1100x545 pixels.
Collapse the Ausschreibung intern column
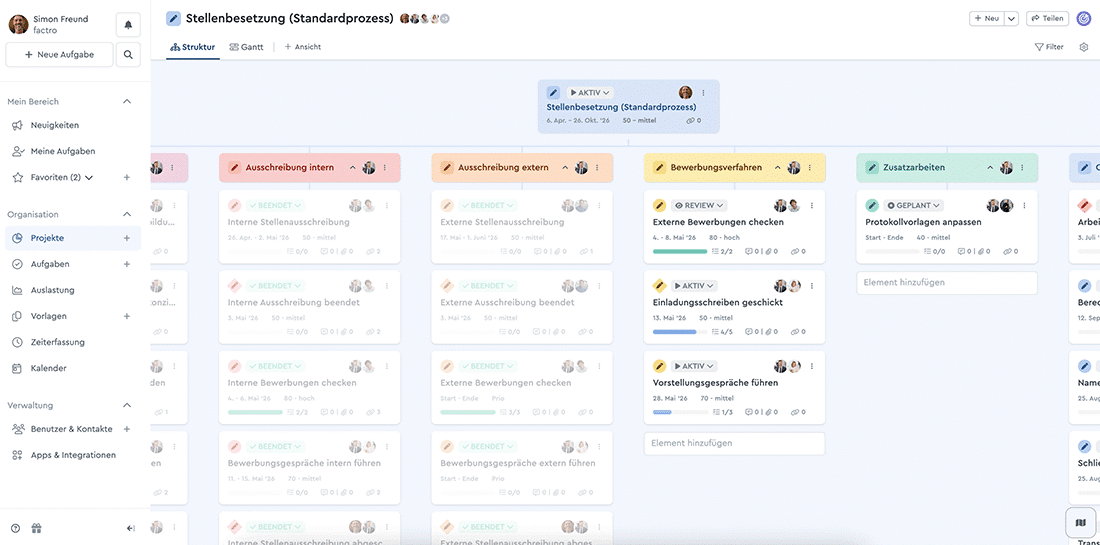(x=353, y=168)
